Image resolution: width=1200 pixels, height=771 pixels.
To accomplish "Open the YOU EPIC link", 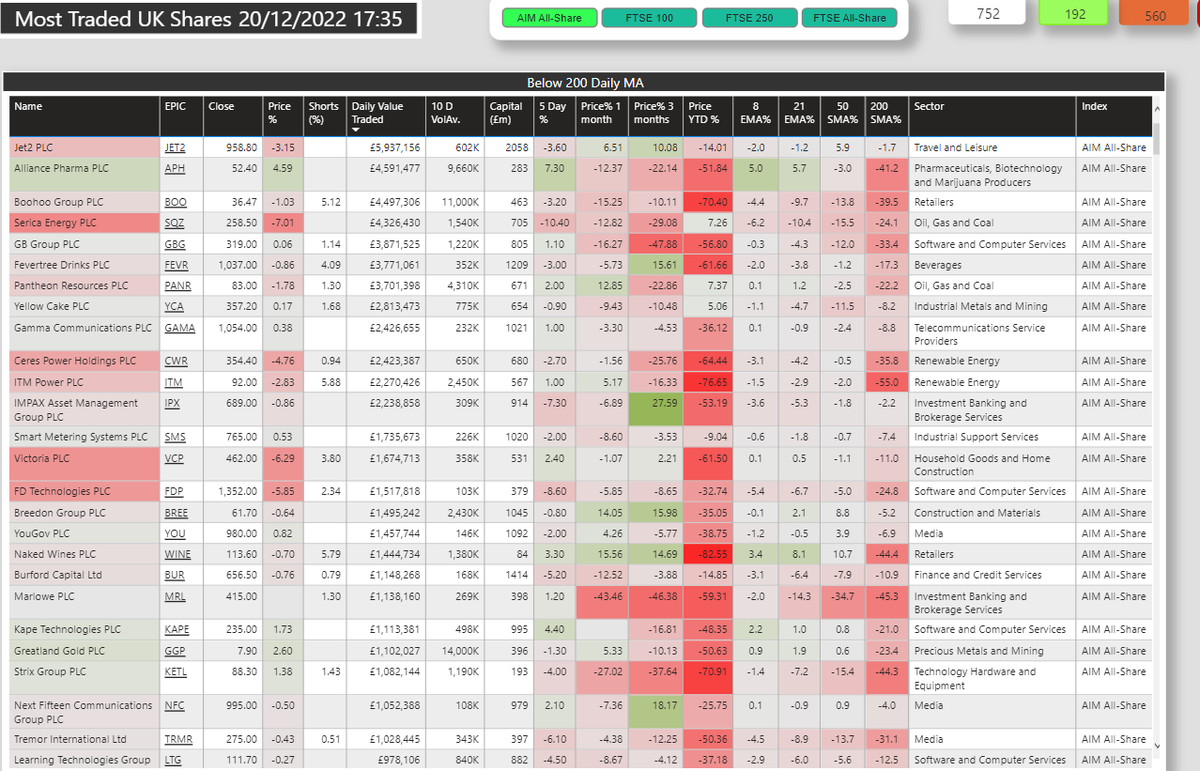I will click(174, 534).
